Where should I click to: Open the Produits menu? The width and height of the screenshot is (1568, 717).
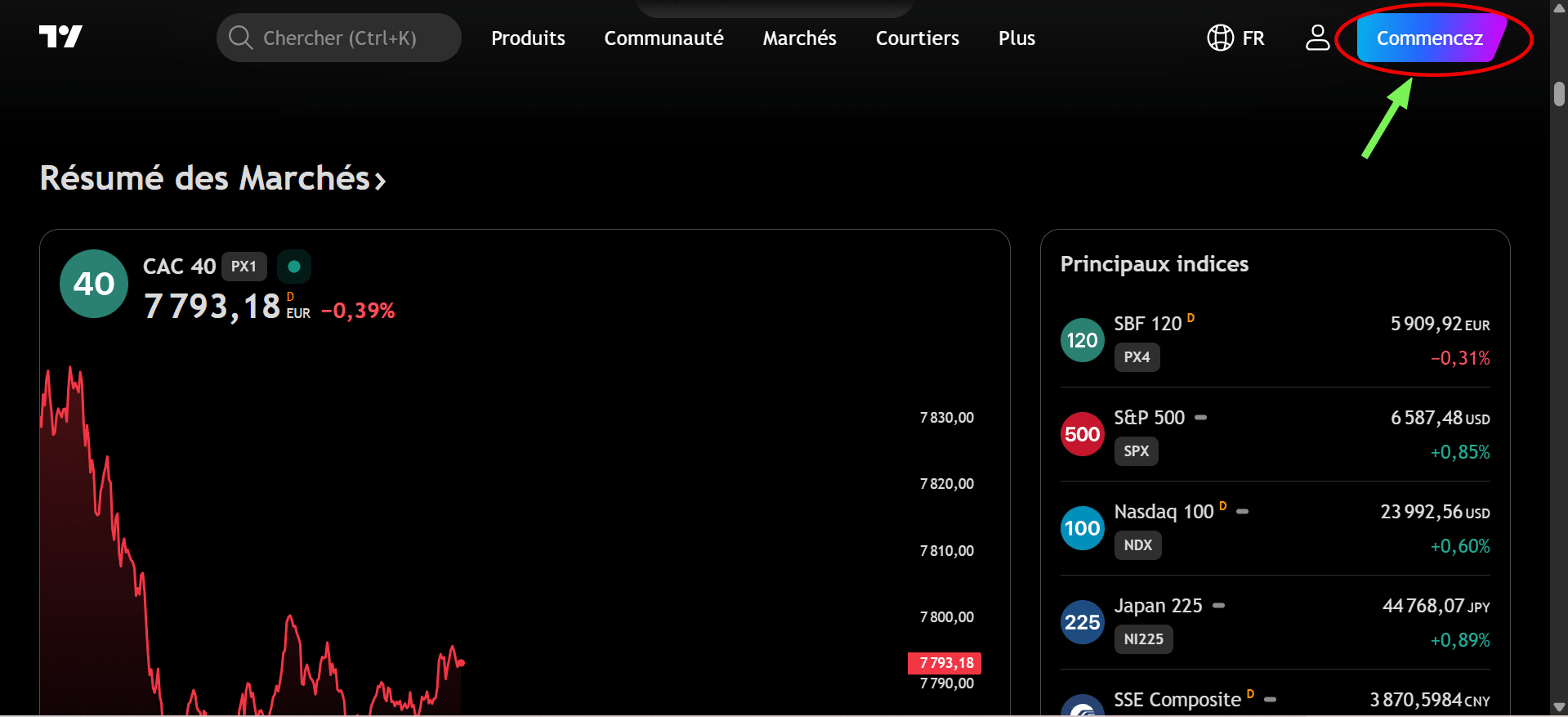click(528, 38)
